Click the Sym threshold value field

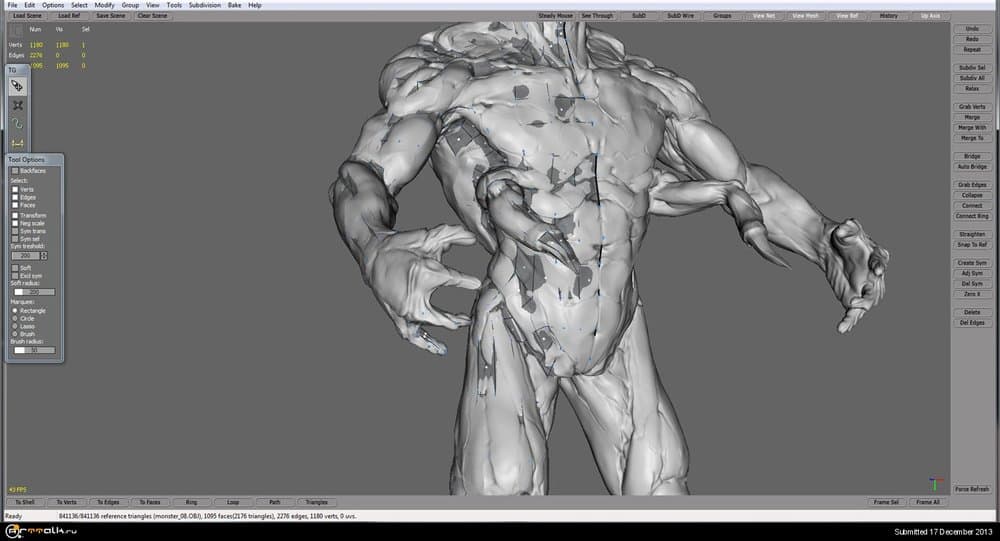coord(26,256)
